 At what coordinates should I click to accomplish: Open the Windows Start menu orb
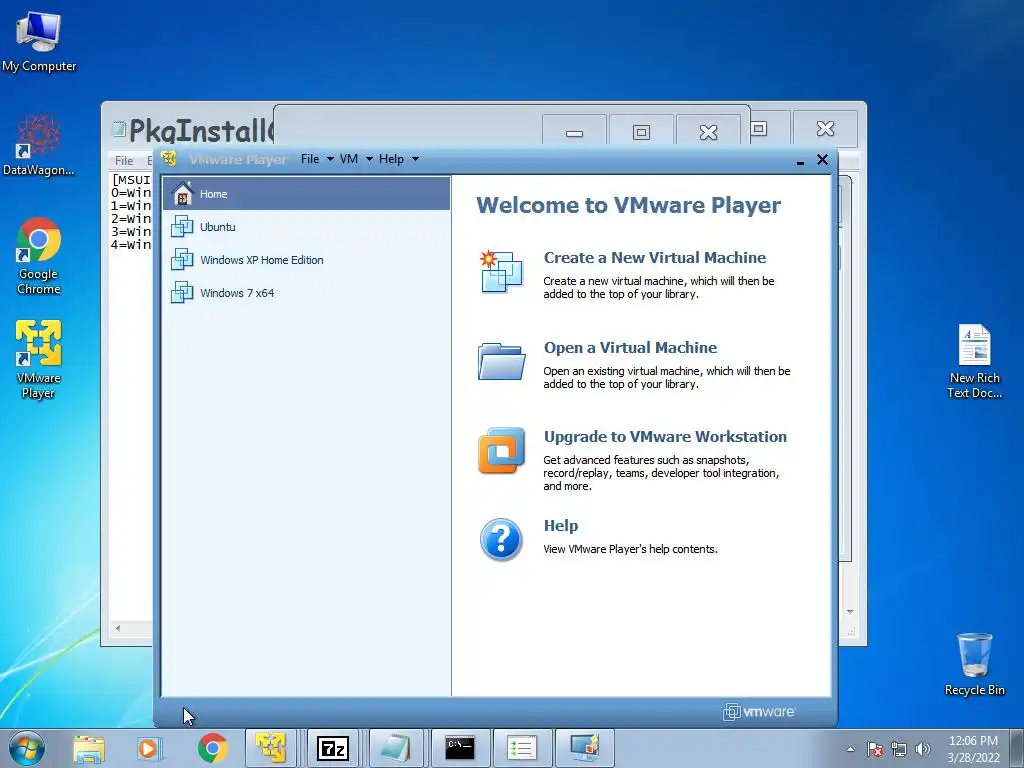[x=27, y=748]
